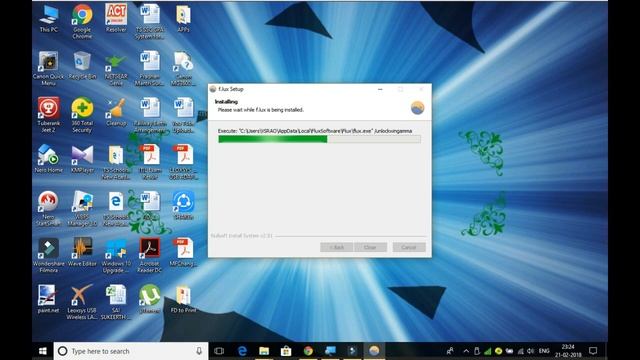The image size is (640, 360).
Task: Open the Tuberank Jeet 2 shortcut
Action: pyautogui.click(x=49, y=115)
